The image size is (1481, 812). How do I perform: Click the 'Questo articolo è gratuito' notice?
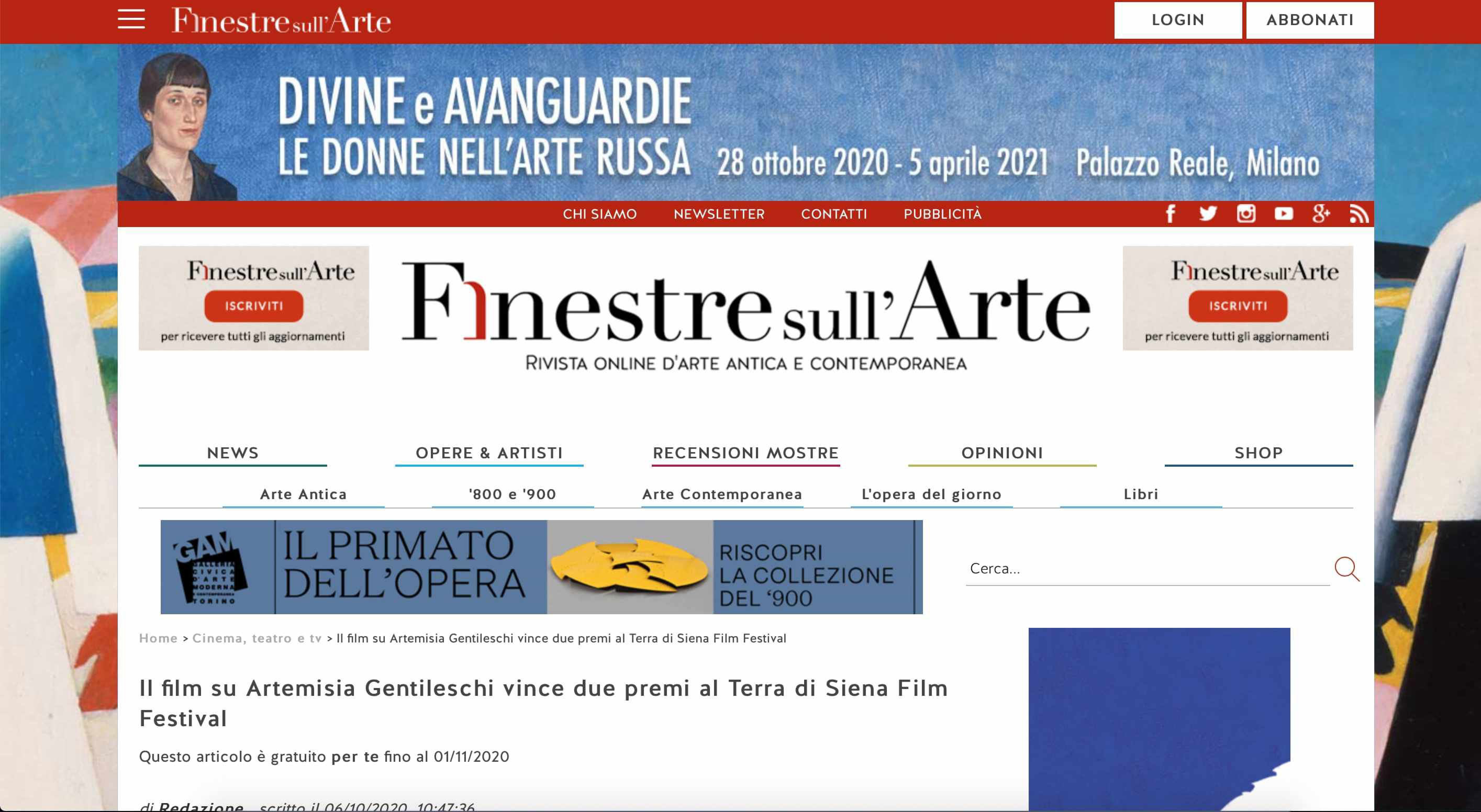324,756
